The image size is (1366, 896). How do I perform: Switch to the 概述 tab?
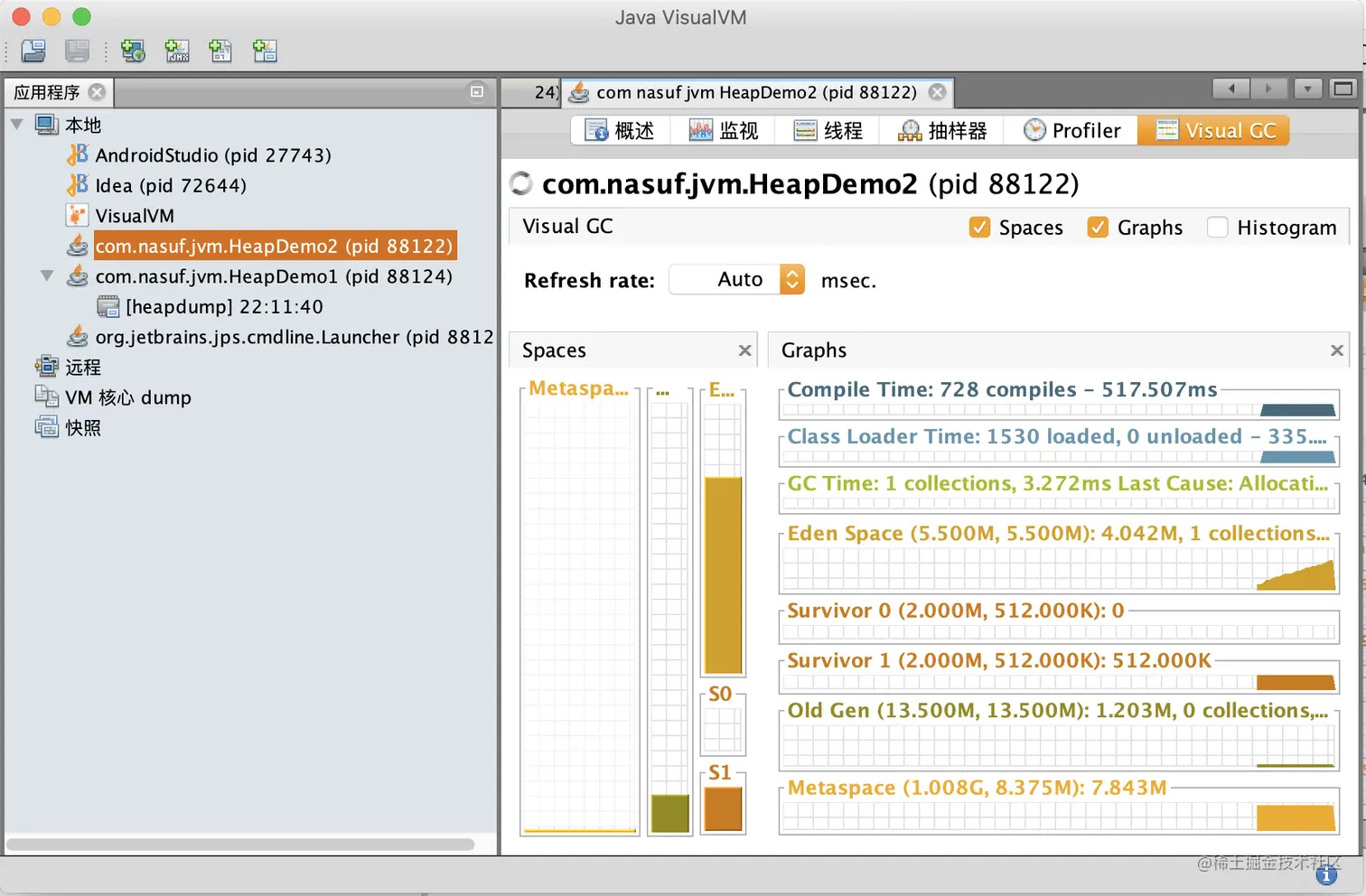620,131
